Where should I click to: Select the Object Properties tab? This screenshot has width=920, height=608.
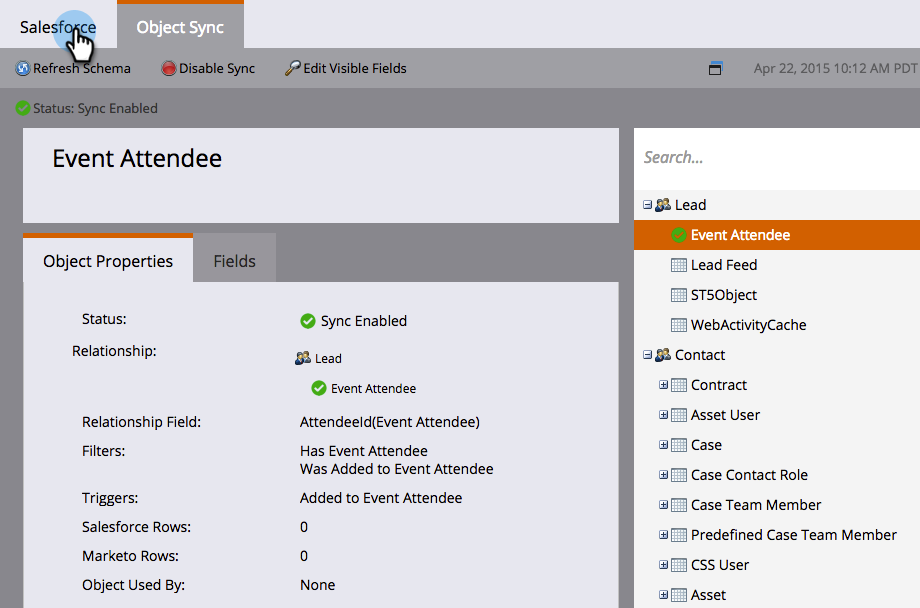tap(108, 261)
